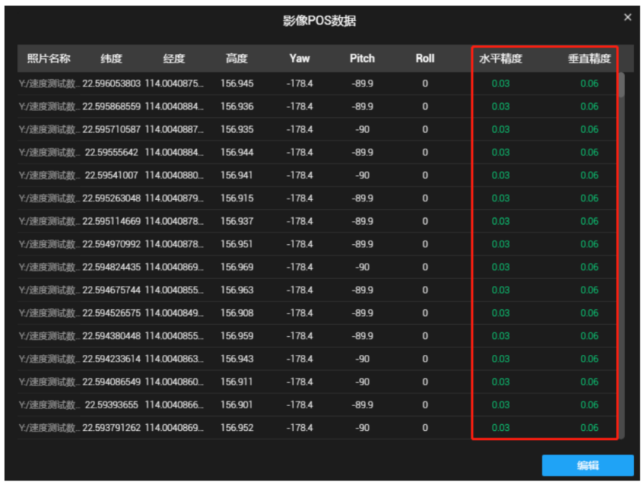
Task: Click the height value 156.901
Action: click(x=237, y=405)
